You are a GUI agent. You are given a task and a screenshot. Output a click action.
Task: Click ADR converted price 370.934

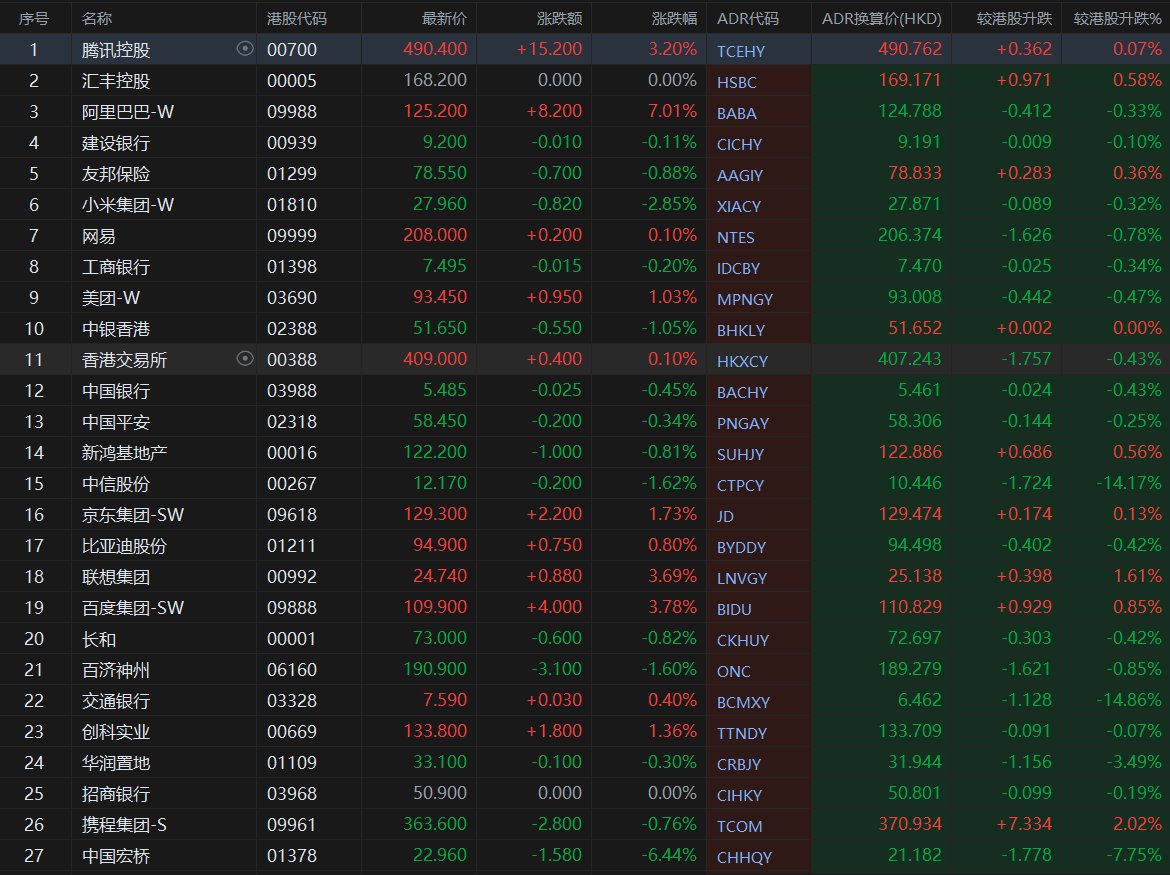[x=910, y=824]
